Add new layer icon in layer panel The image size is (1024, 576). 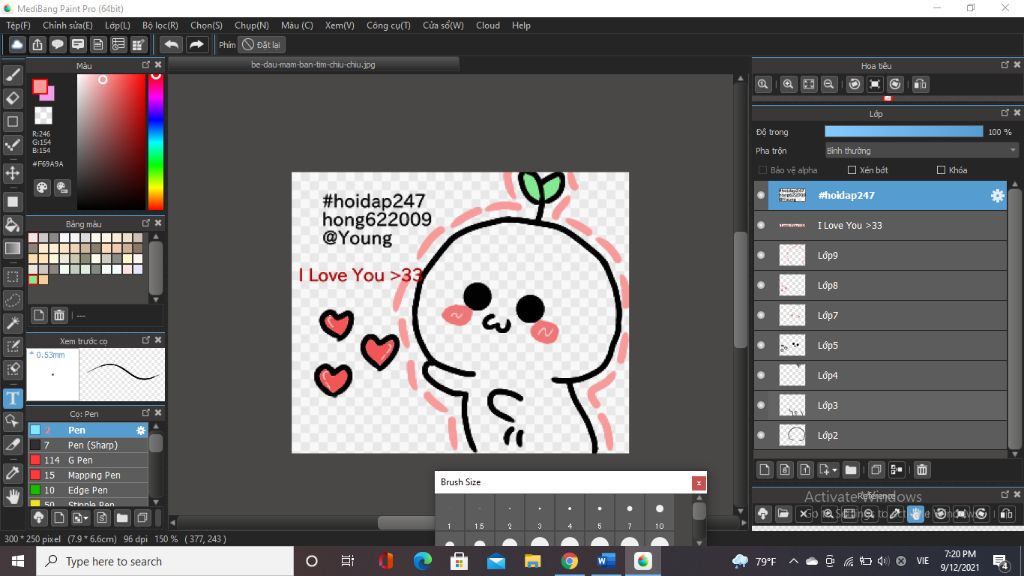click(x=765, y=470)
